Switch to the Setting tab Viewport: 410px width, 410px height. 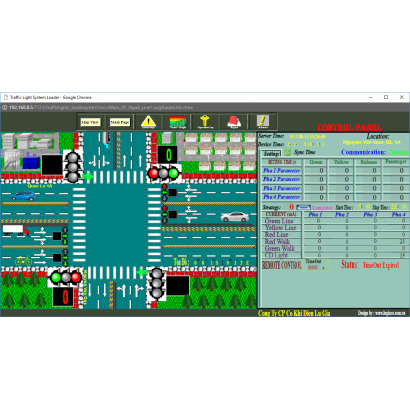(x=271, y=154)
